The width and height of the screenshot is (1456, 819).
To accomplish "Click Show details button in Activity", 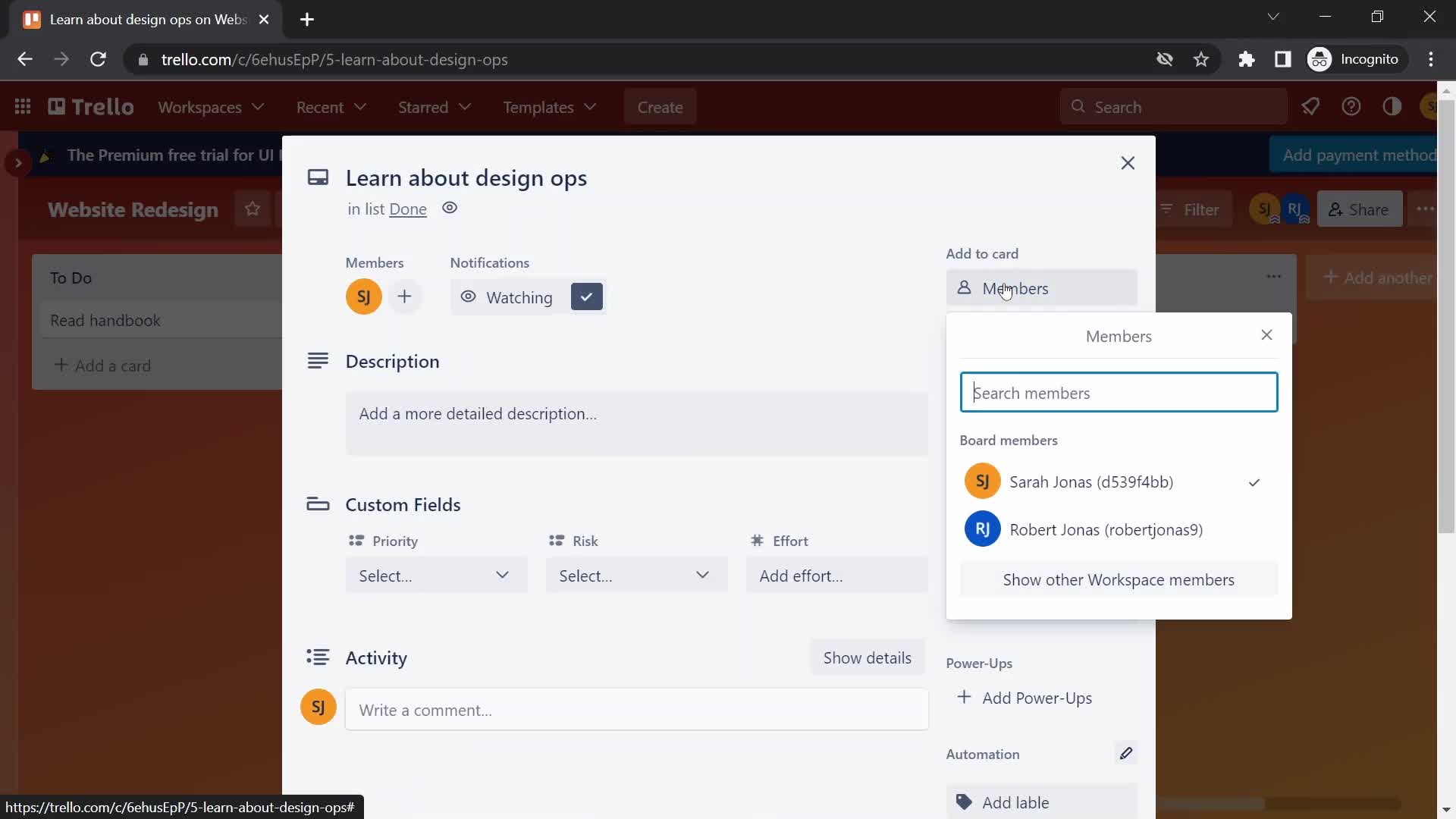I will coord(867,657).
